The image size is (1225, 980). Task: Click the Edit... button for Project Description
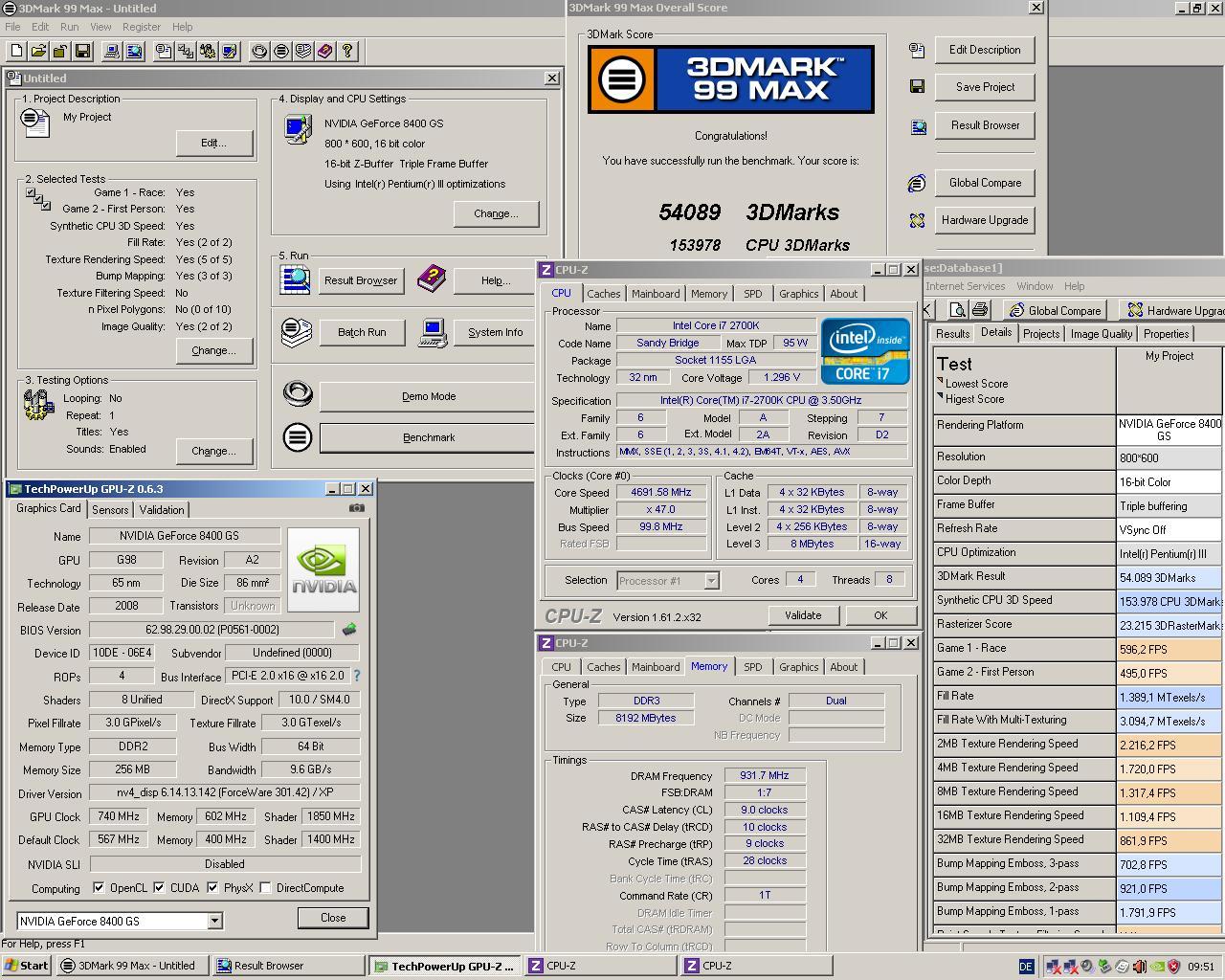click(x=214, y=143)
